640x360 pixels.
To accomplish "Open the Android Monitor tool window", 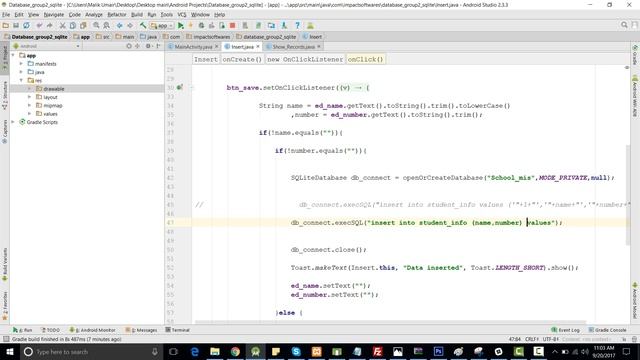I will 93,330.
